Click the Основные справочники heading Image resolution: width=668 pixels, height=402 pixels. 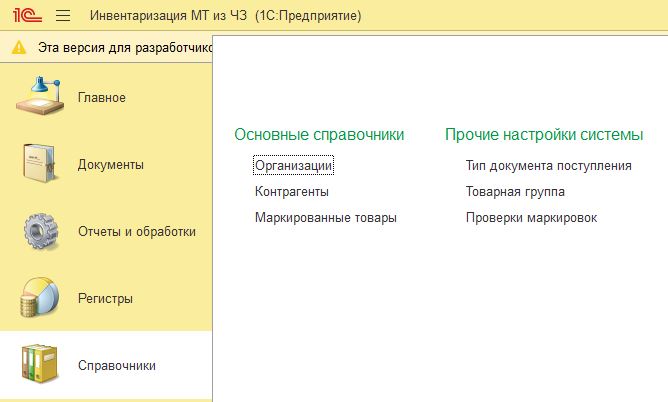(319, 135)
